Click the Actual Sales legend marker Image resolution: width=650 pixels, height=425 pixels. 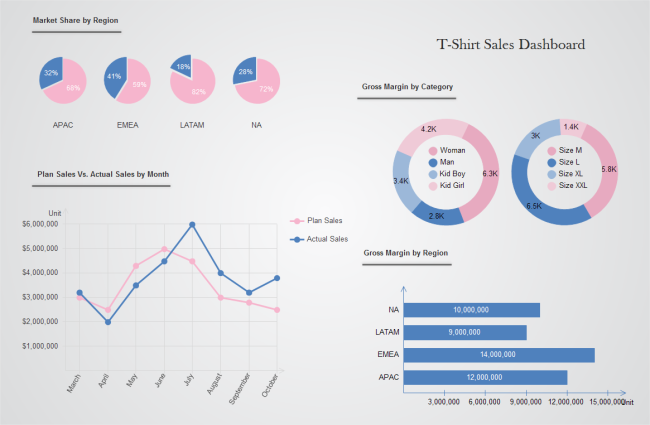tap(297, 239)
